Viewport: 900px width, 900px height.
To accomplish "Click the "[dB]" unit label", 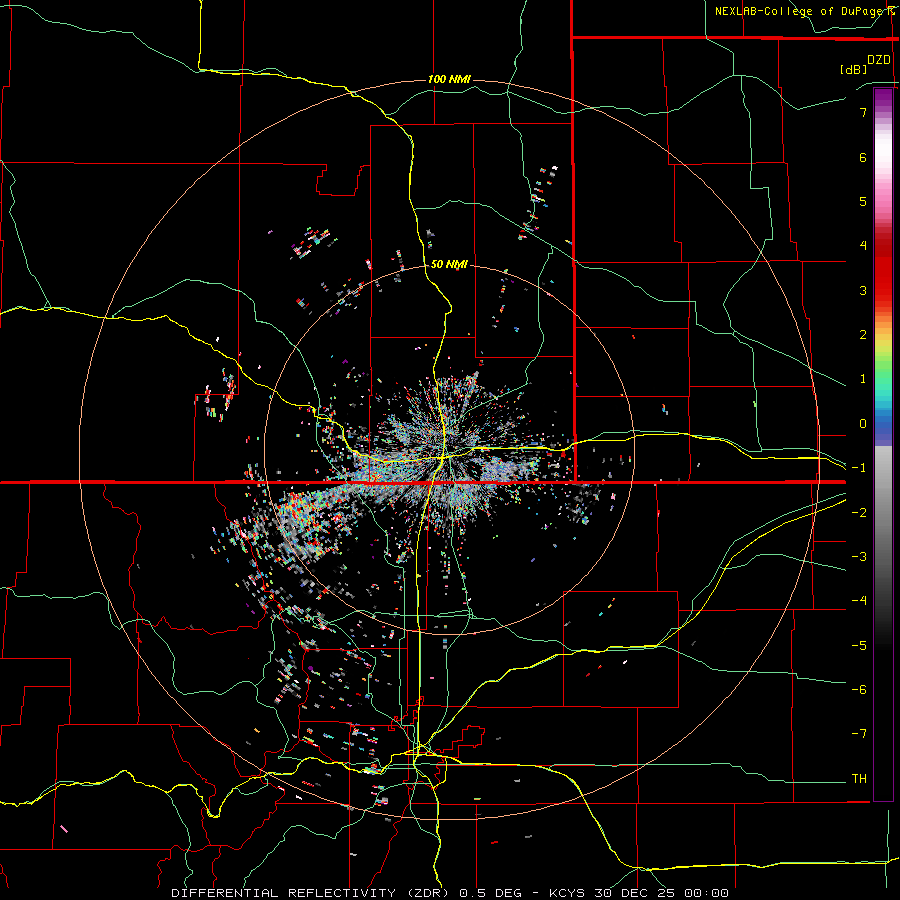I will (854, 69).
